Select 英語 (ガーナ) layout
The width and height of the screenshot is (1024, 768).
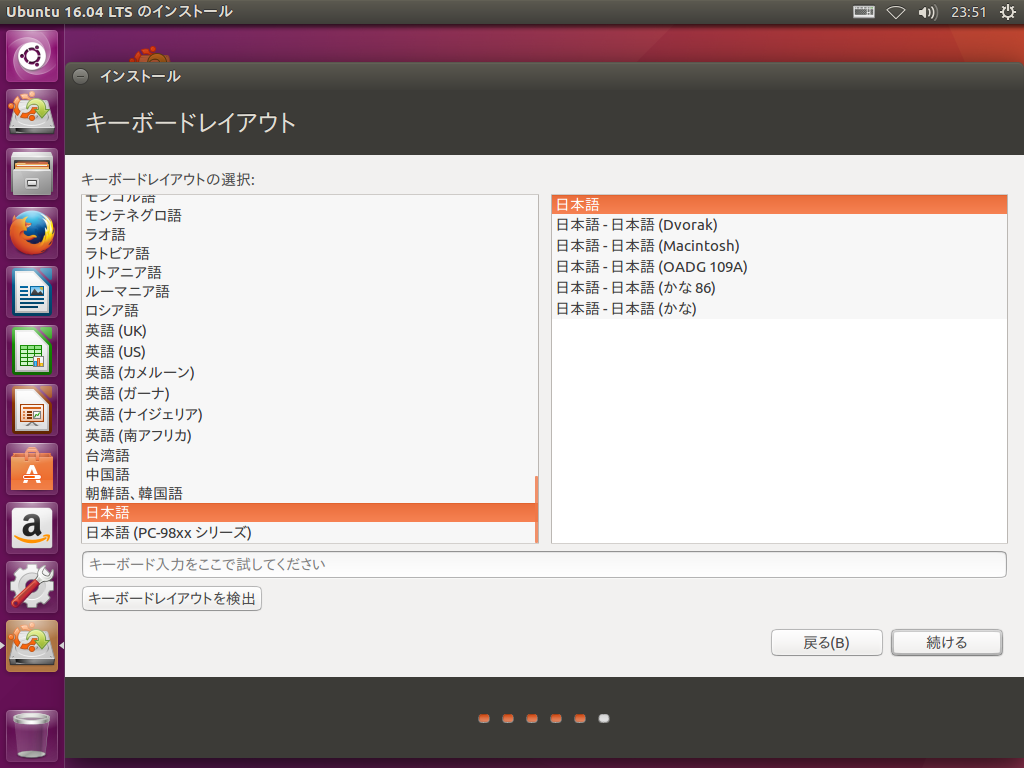308,394
